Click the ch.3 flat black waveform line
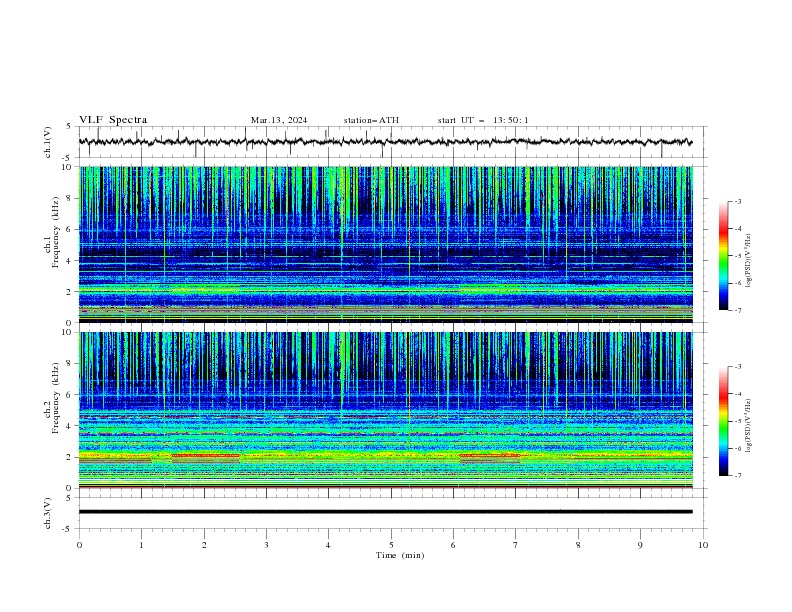792x612 pixels. 385,512
